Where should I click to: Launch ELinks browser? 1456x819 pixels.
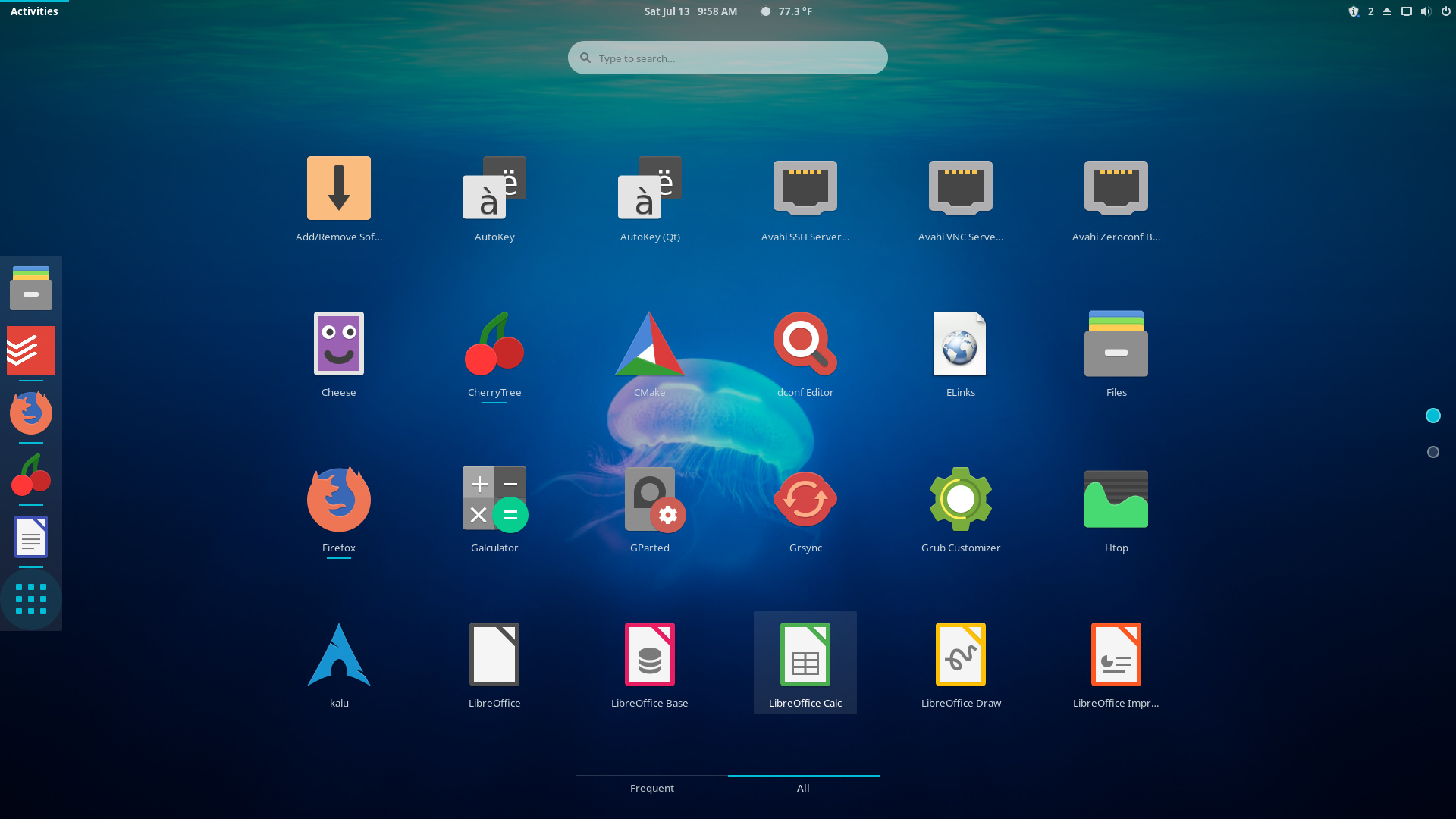pyautogui.click(x=961, y=354)
